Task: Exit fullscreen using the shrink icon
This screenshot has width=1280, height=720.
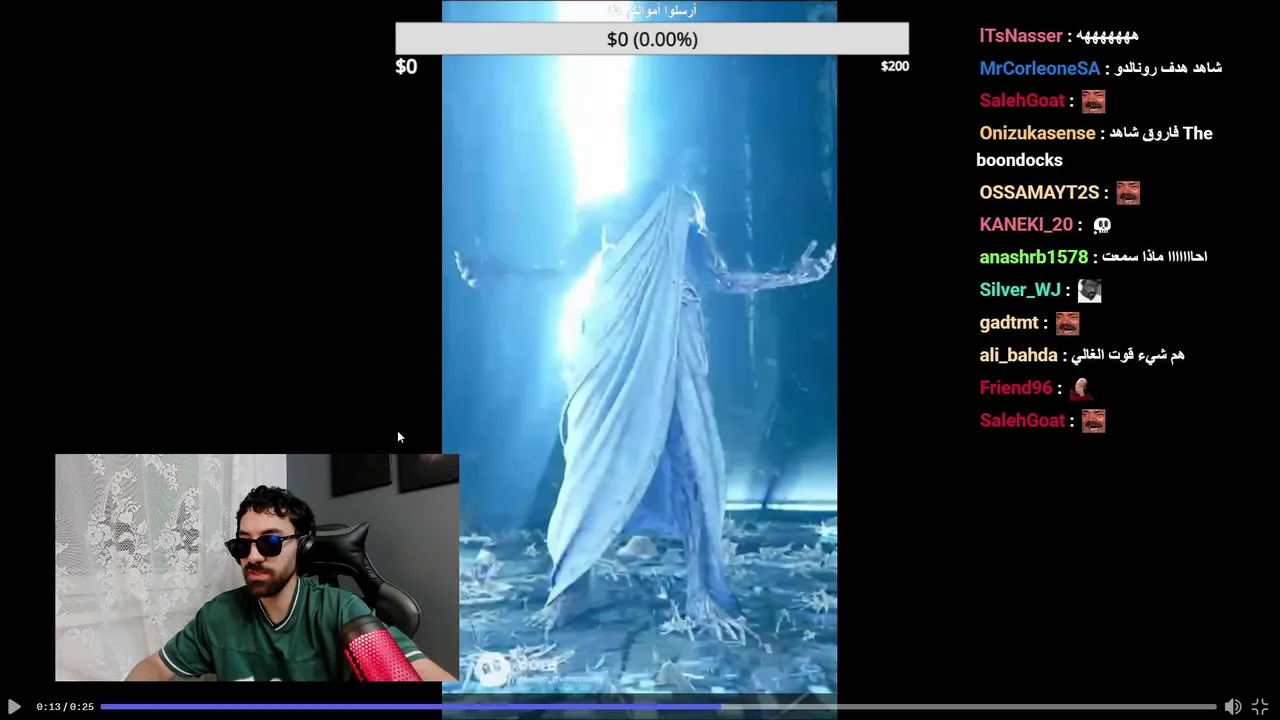Action: [x=1260, y=706]
